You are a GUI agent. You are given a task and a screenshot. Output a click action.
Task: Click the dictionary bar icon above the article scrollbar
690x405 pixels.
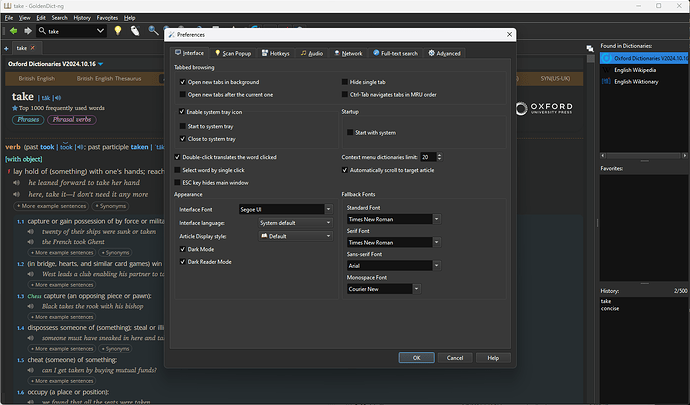[590, 48]
